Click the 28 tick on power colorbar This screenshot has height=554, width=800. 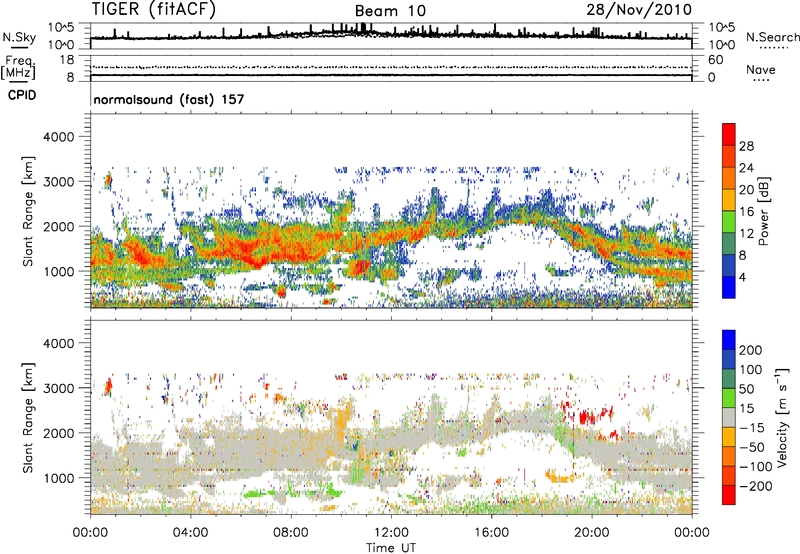pos(746,146)
